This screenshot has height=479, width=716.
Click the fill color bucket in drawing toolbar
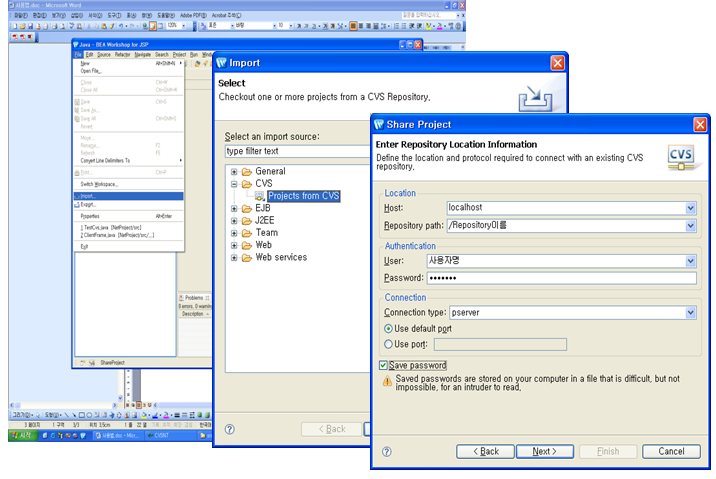pyautogui.click(x=144, y=415)
